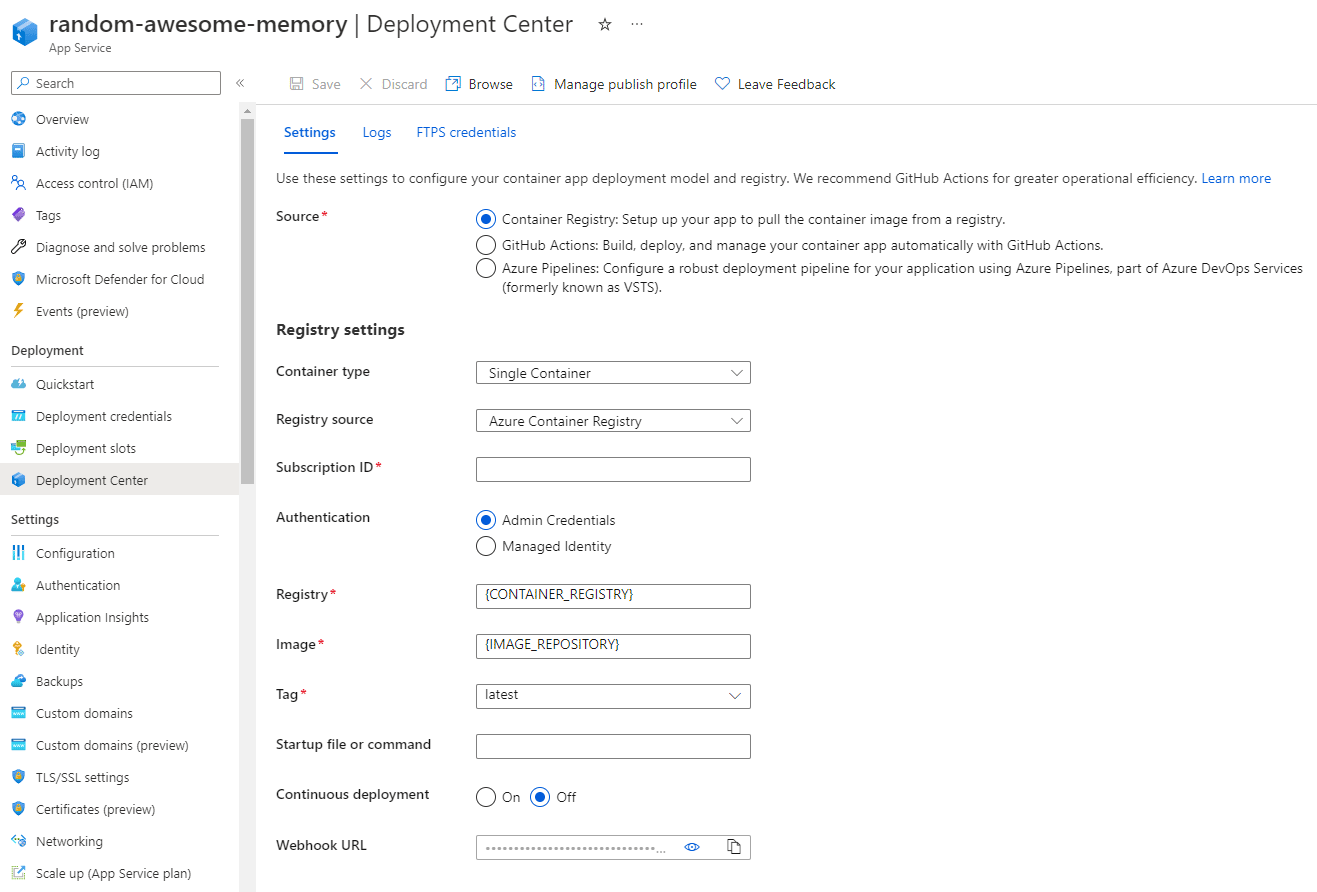Image resolution: width=1317 pixels, height=892 pixels.
Task: Click the Certificates (preview) icon
Action: tap(18, 809)
